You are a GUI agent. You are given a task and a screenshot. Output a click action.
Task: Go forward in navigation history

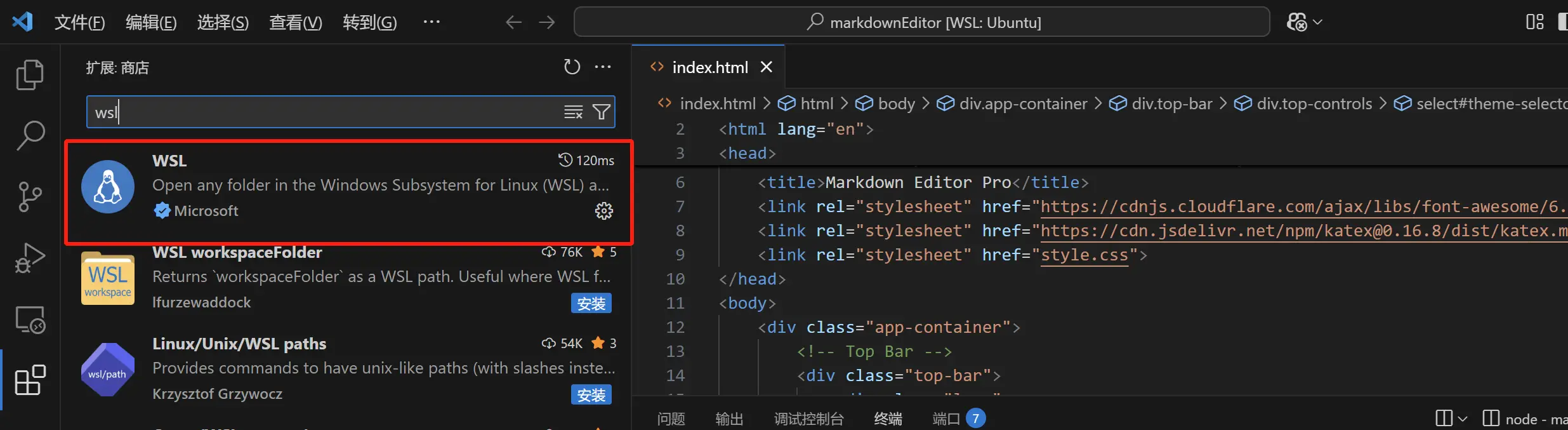[546, 22]
